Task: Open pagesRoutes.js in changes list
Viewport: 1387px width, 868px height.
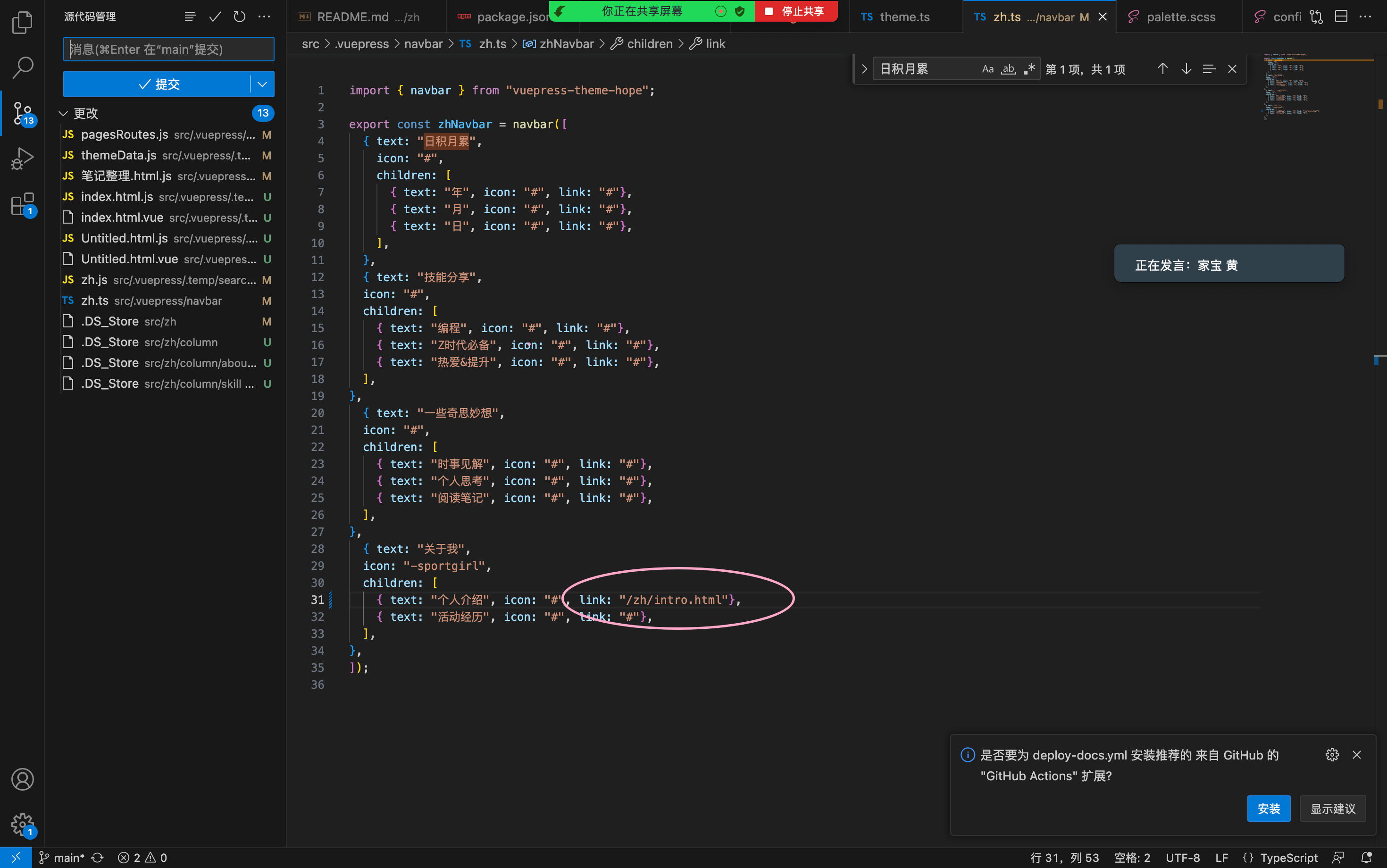Action: (x=167, y=134)
